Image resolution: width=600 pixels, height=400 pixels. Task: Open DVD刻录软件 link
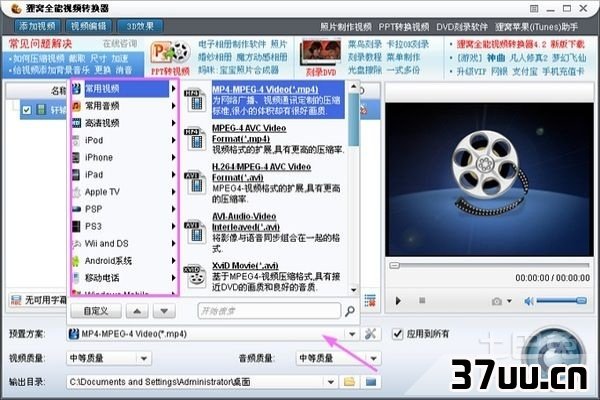point(462,27)
